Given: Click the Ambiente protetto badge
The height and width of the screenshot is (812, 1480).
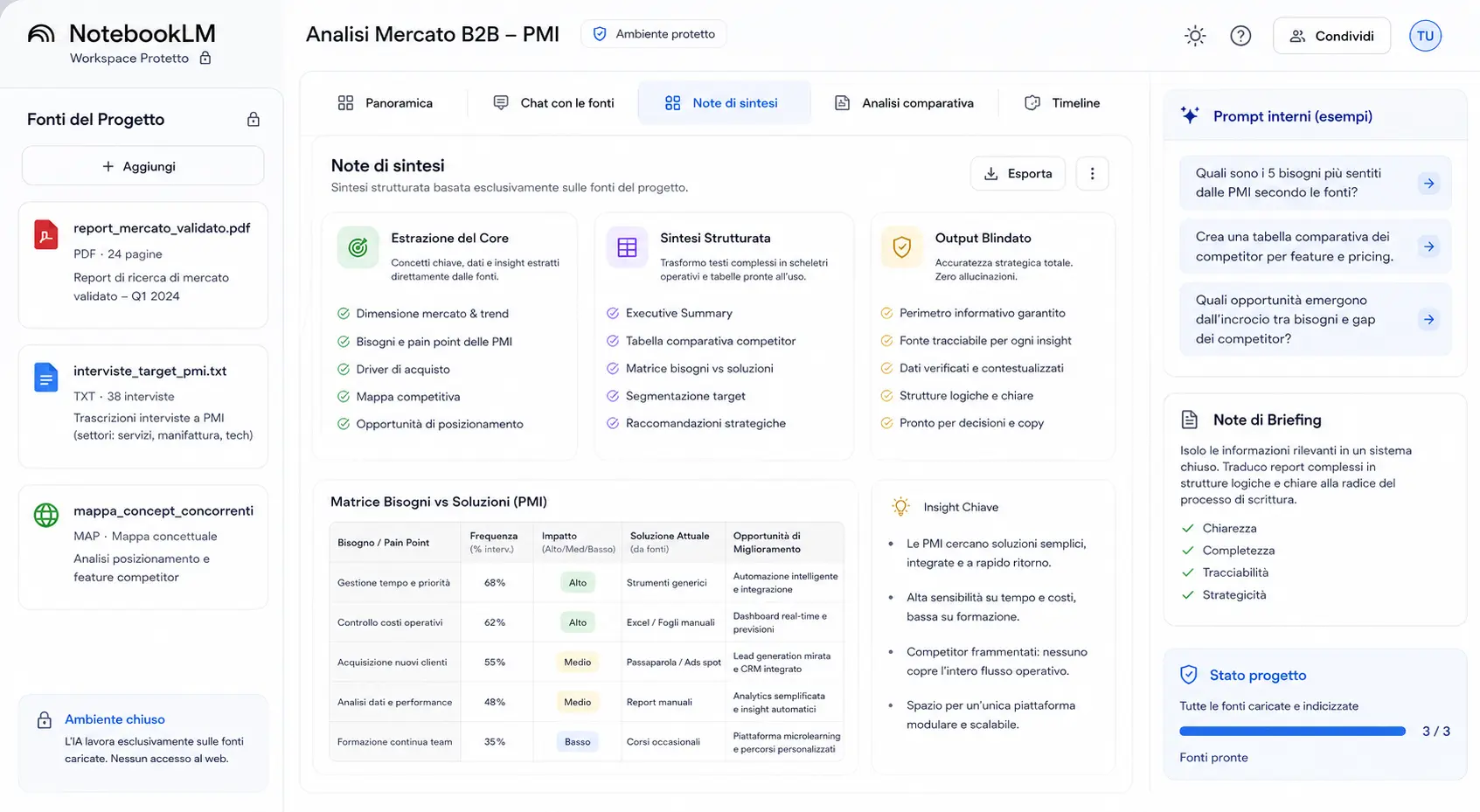Looking at the screenshot, I should (654, 34).
